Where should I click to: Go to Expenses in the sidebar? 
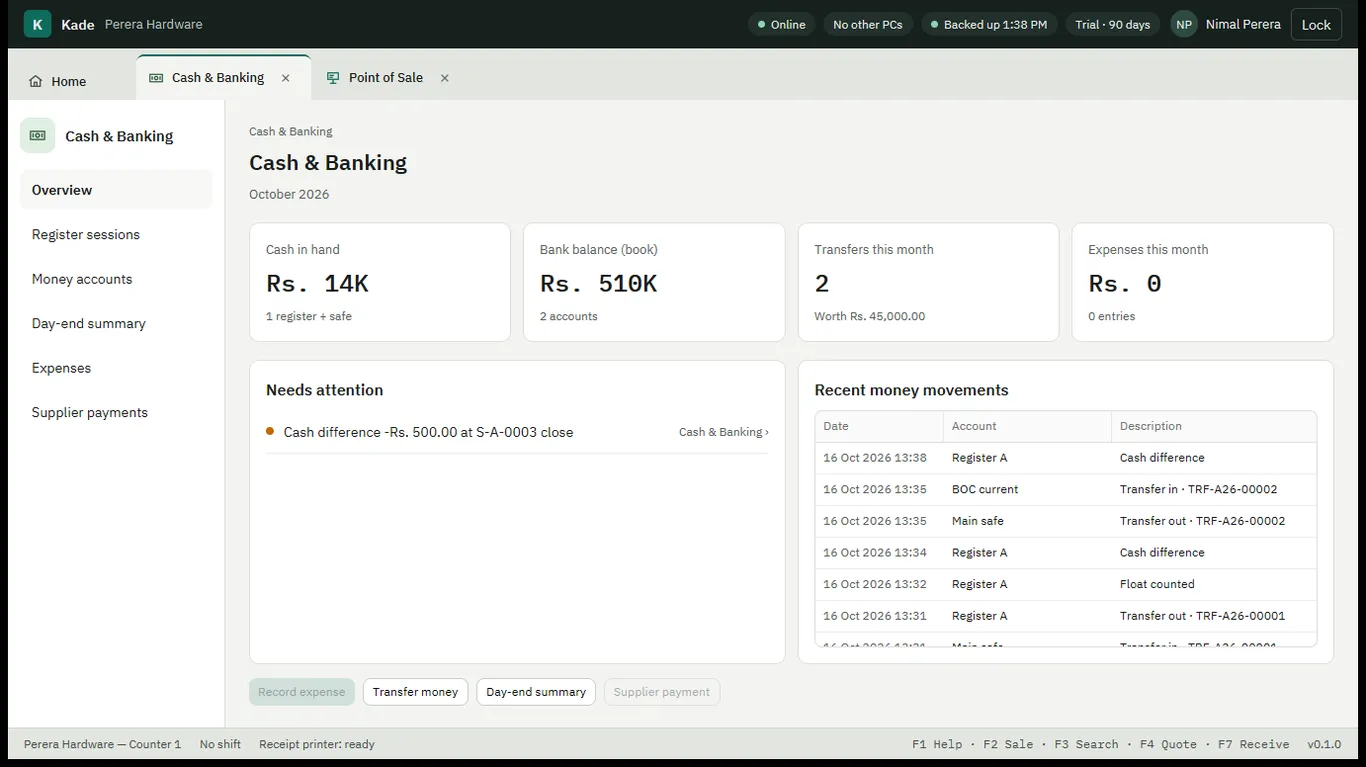point(116,368)
